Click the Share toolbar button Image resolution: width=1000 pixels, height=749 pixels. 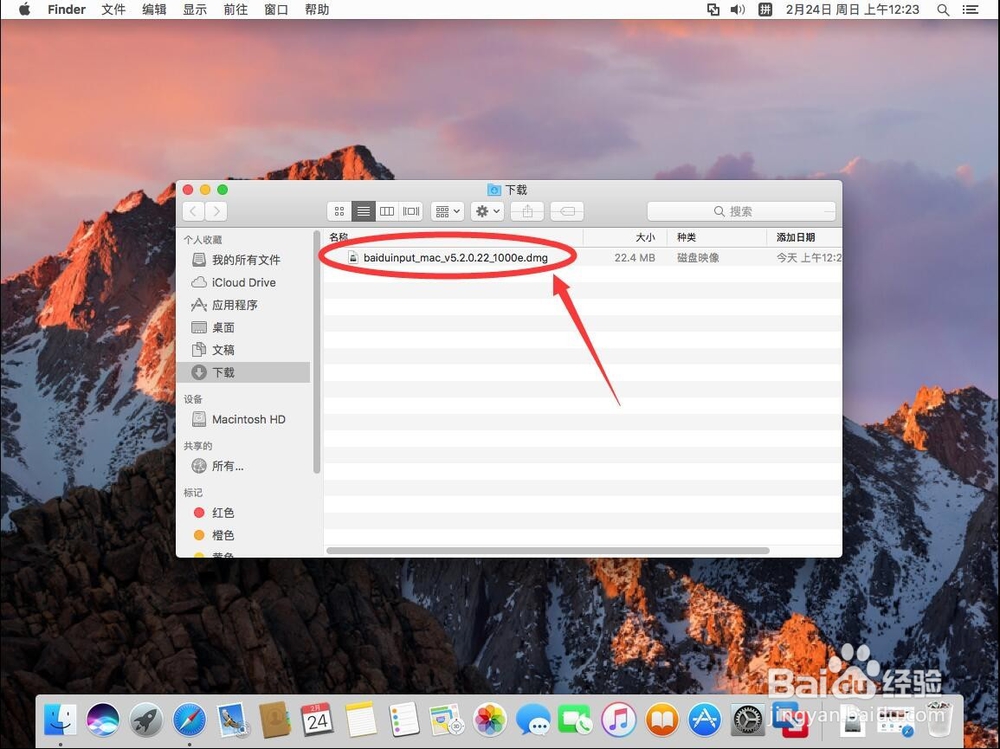click(527, 211)
